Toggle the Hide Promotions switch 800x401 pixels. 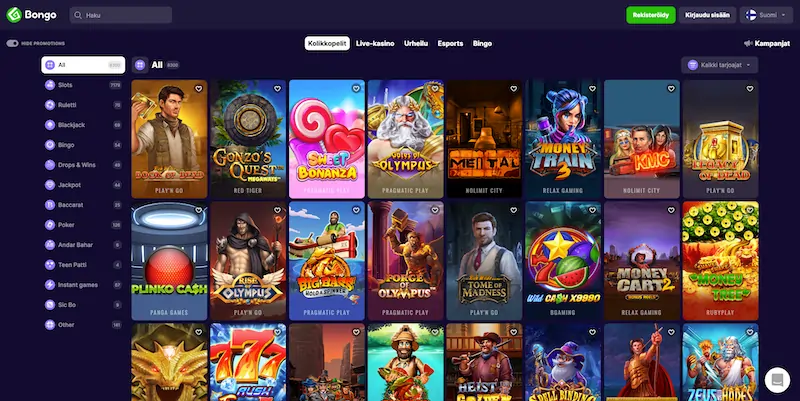[12, 43]
